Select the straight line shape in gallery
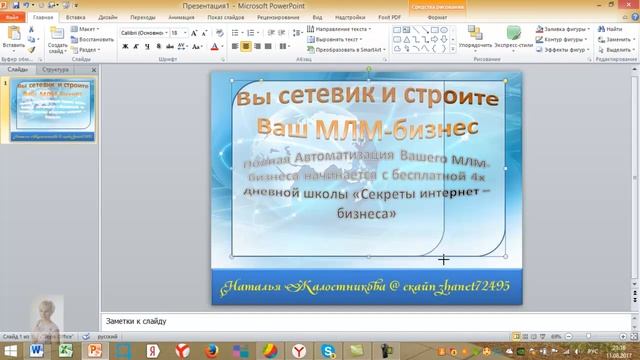 (416, 30)
